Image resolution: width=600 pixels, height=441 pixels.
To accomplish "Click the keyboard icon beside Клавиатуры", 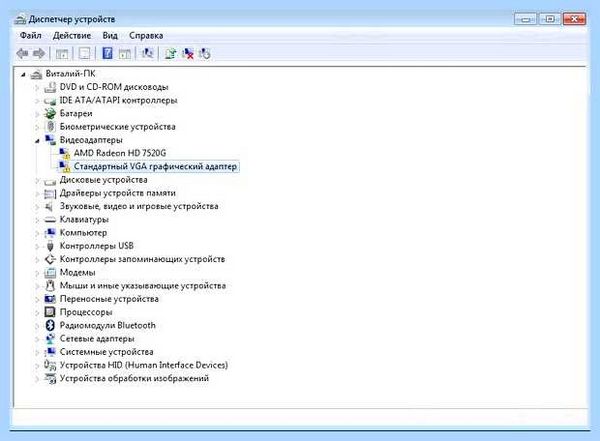I will (x=50, y=220).
